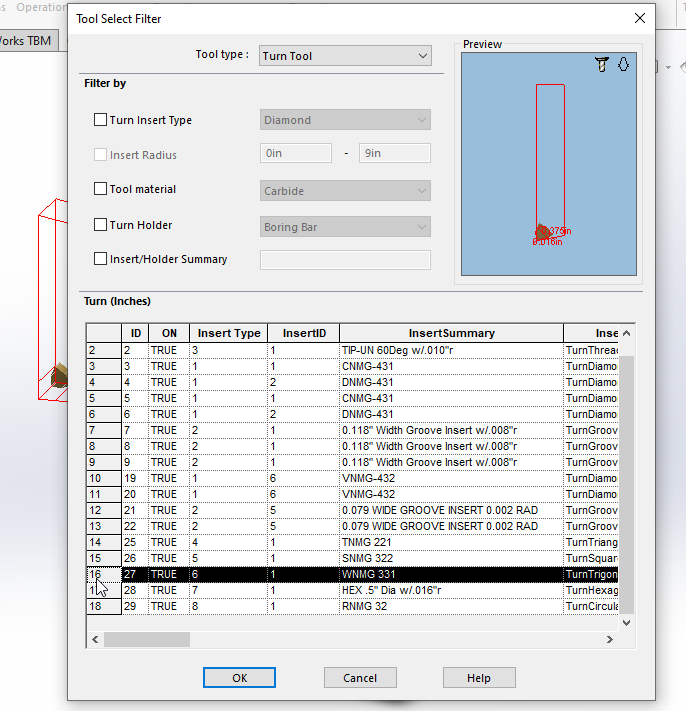Click the ON column header
This screenshot has width=686, height=711.
pyautogui.click(x=169, y=333)
